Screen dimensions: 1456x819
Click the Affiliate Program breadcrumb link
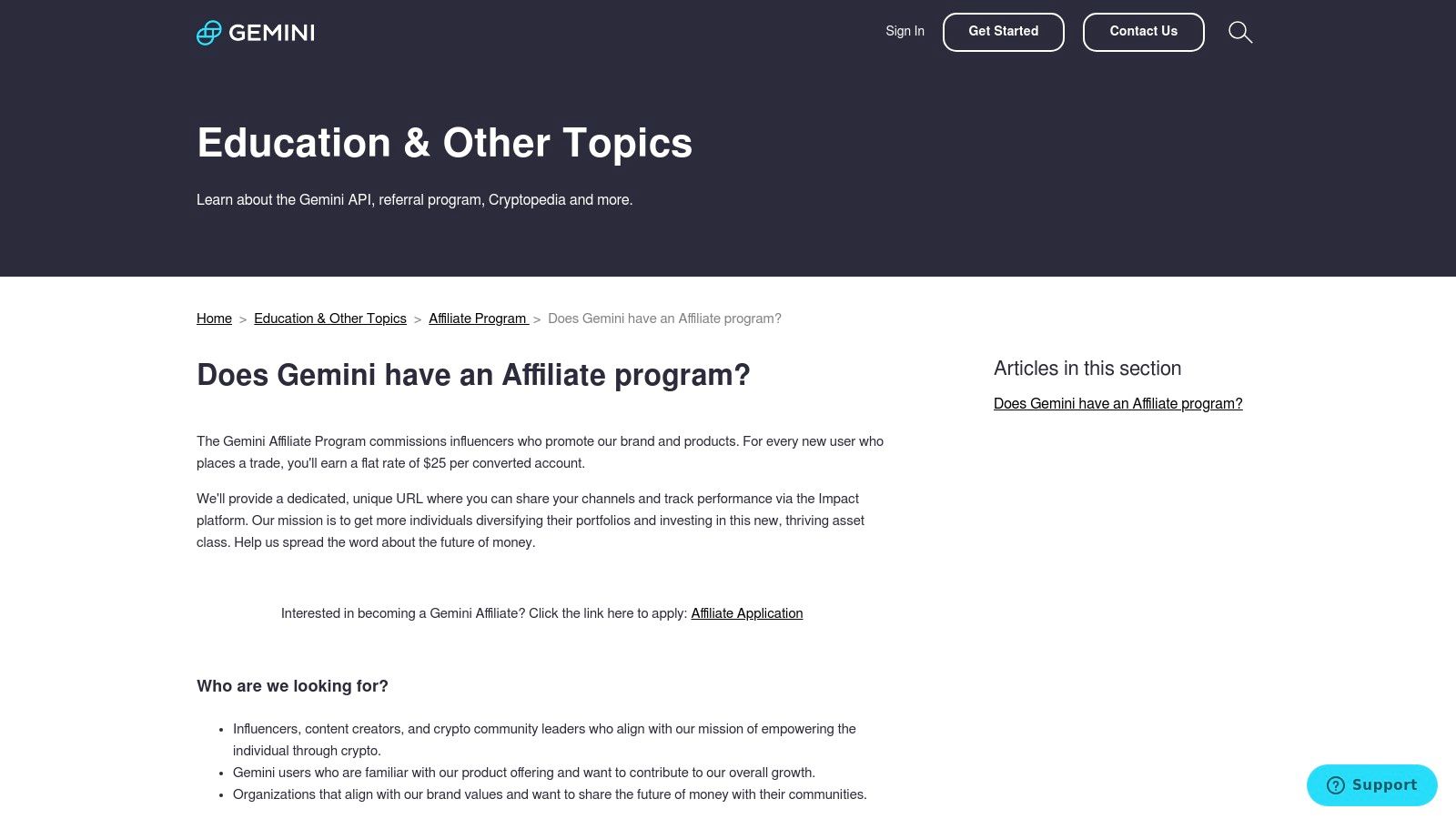click(x=478, y=318)
